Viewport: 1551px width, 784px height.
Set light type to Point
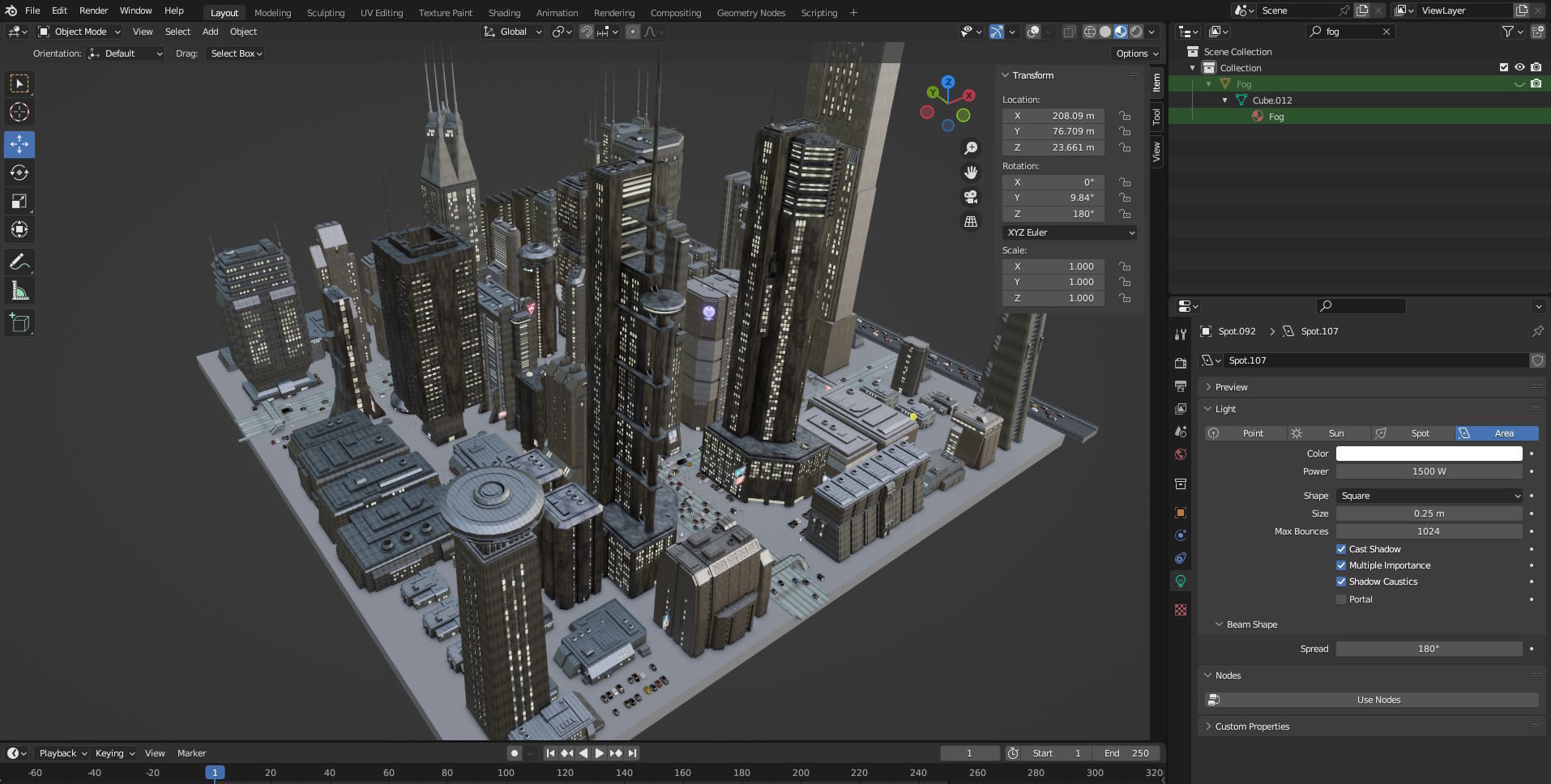tap(1245, 433)
